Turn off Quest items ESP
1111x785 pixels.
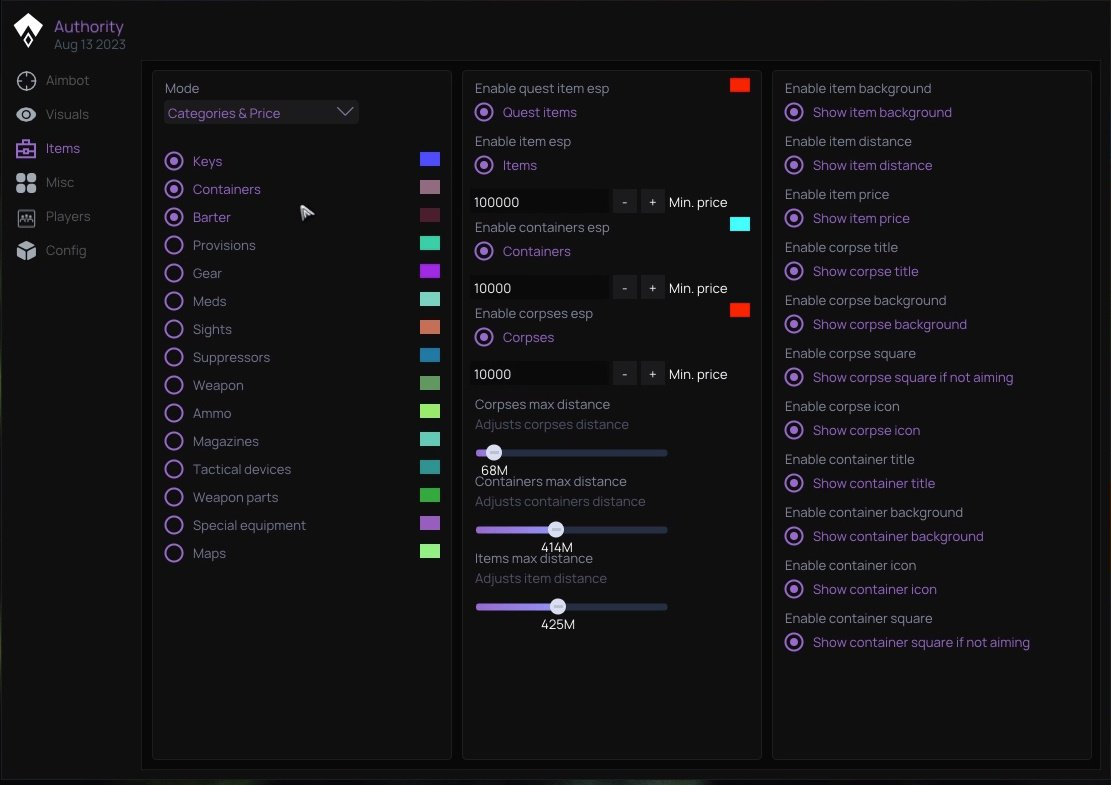[484, 112]
